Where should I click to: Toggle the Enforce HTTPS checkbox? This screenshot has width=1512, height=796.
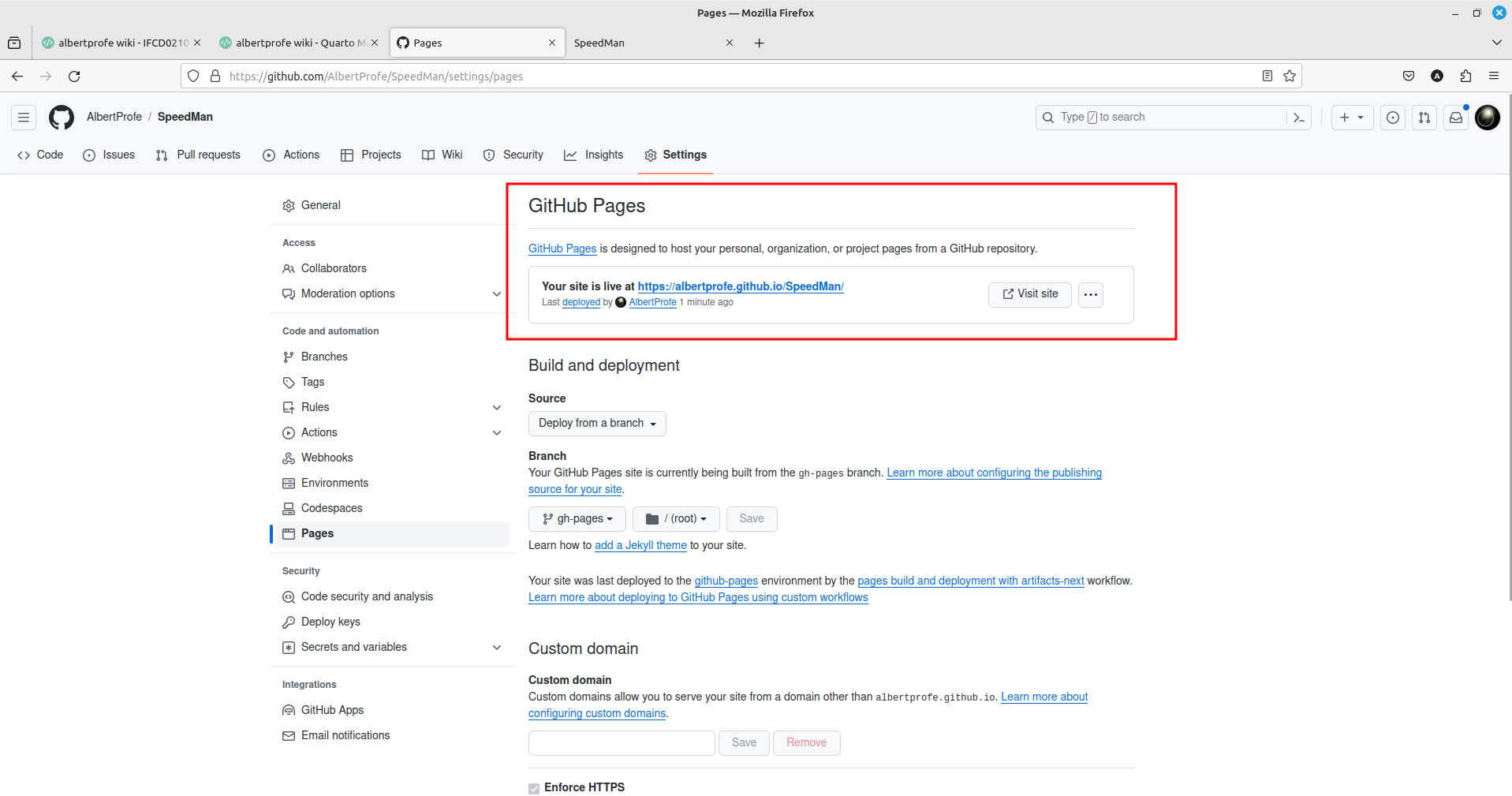tap(534, 788)
